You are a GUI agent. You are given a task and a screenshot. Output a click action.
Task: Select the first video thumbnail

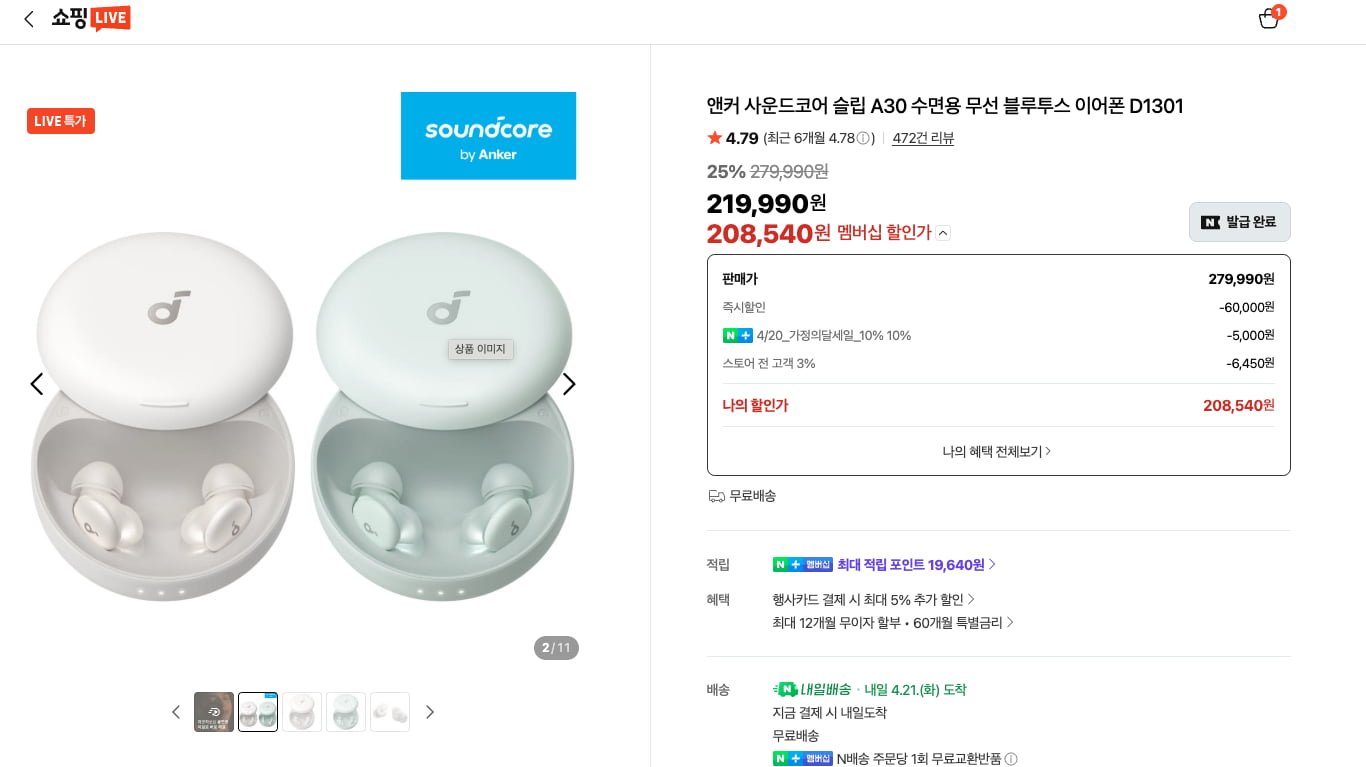pyautogui.click(x=214, y=712)
